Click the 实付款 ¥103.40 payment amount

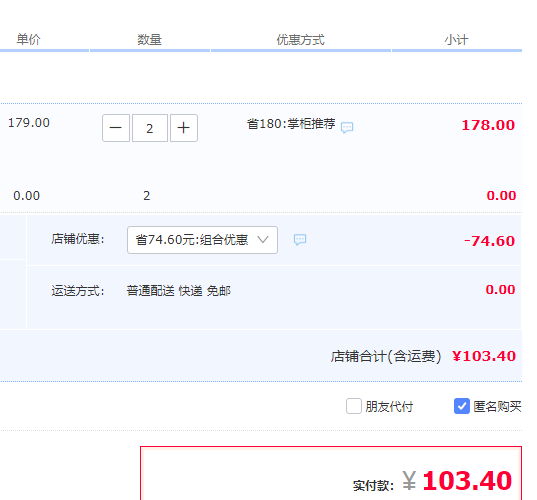click(x=457, y=480)
